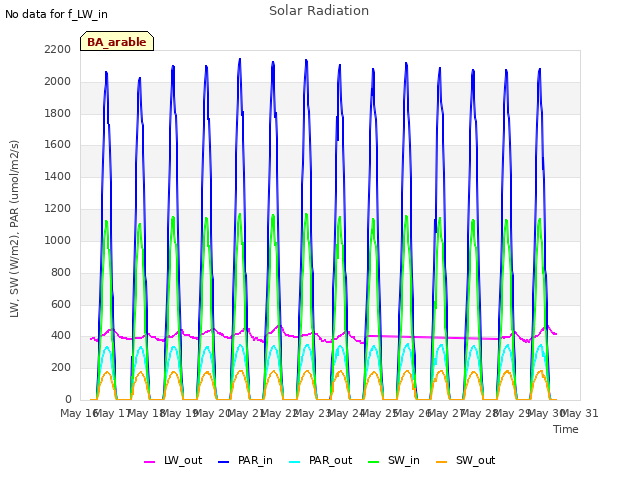This screenshot has width=640, height=480.
Task: Click the 200 y-axis tick label
Action: pos(61,368)
